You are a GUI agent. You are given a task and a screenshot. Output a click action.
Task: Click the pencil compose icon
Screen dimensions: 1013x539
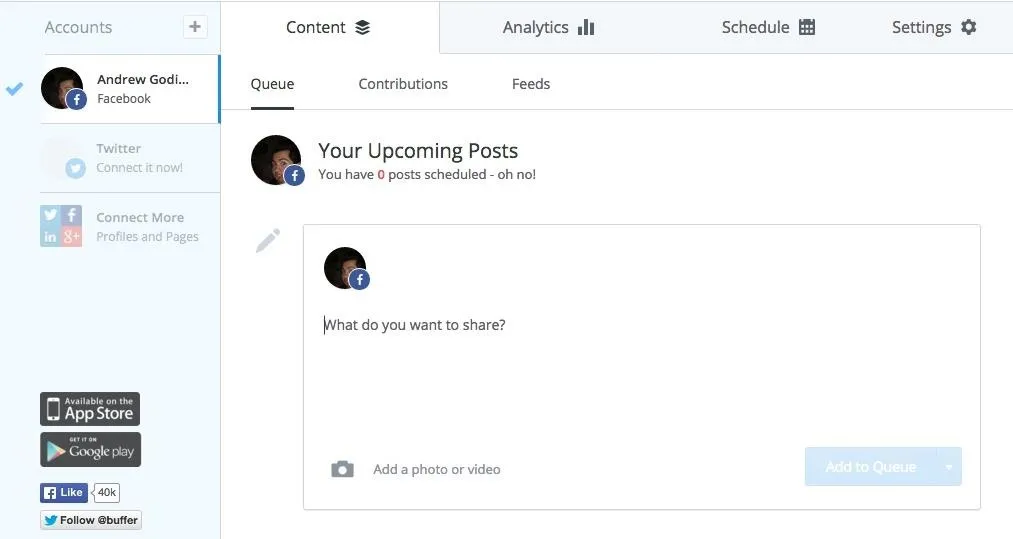[267, 240]
